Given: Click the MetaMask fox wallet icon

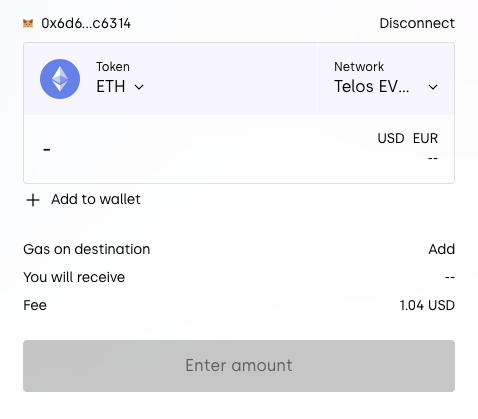Looking at the screenshot, I should pyautogui.click(x=28, y=24).
